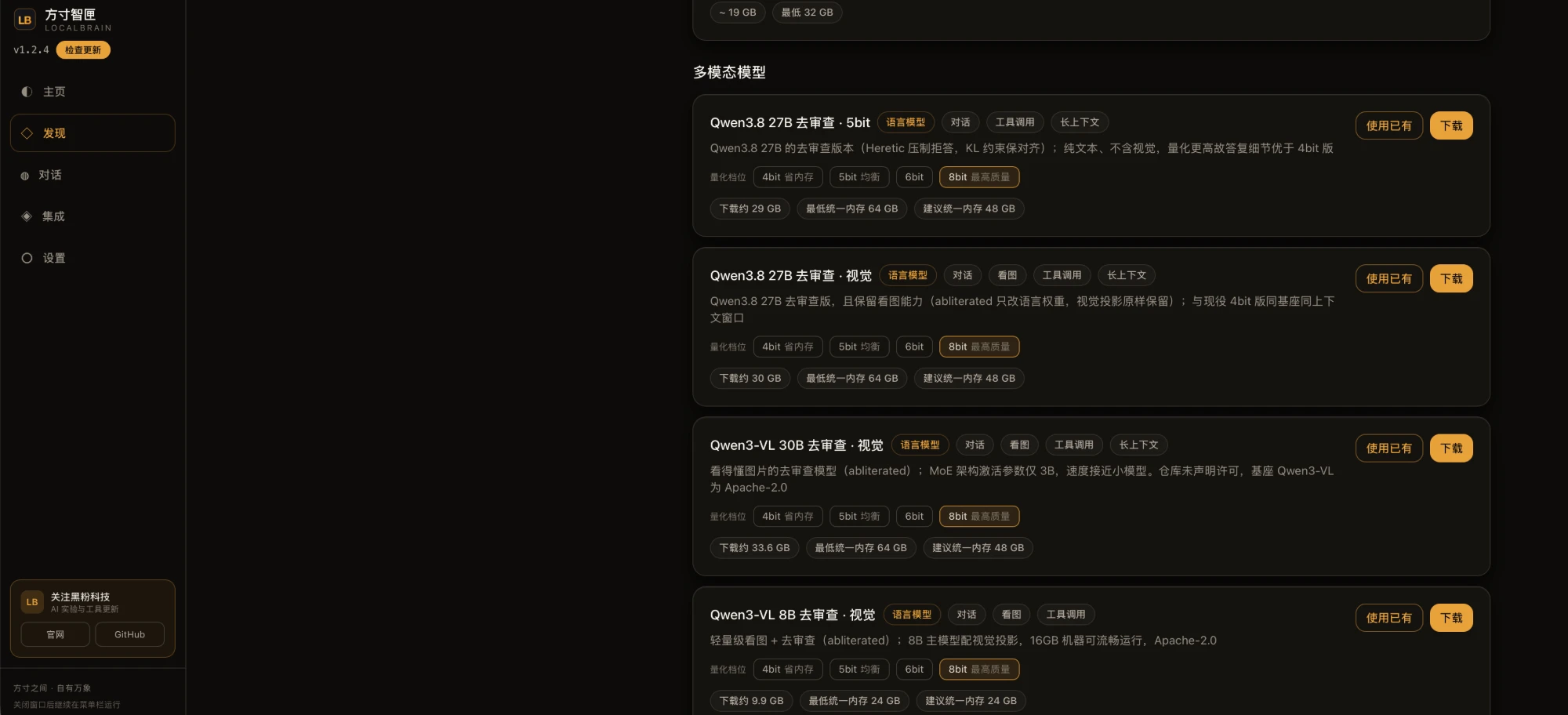The height and width of the screenshot is (715, 1568).
Task: Select 5bit 均衡 for Qwen3-VL 8B
Action: (x=859, y=670)
